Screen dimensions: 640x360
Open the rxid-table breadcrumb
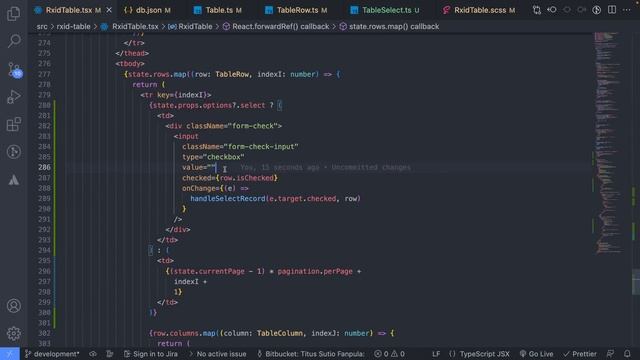coord(73,27)
